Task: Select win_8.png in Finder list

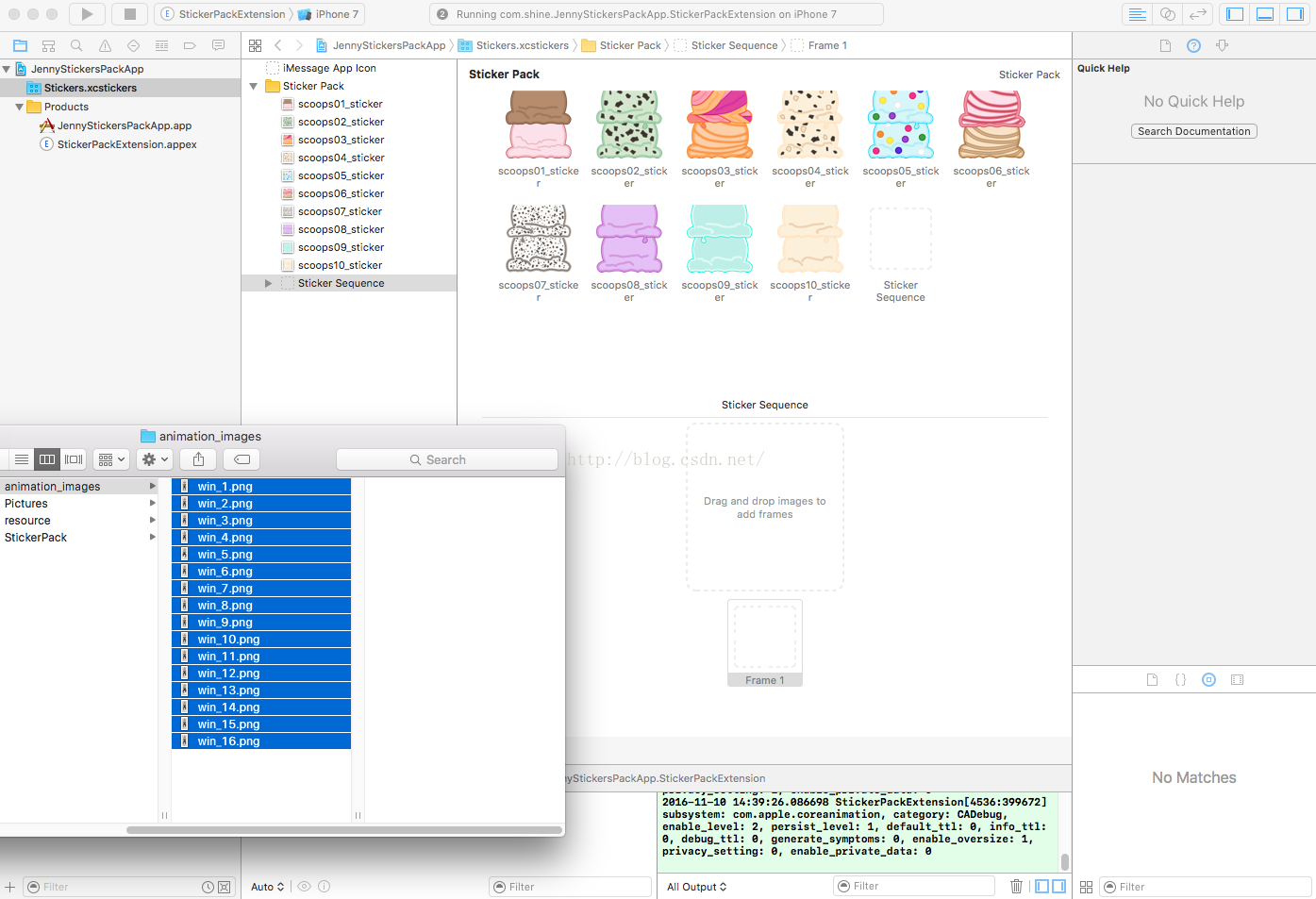Action: pos(225,606)
